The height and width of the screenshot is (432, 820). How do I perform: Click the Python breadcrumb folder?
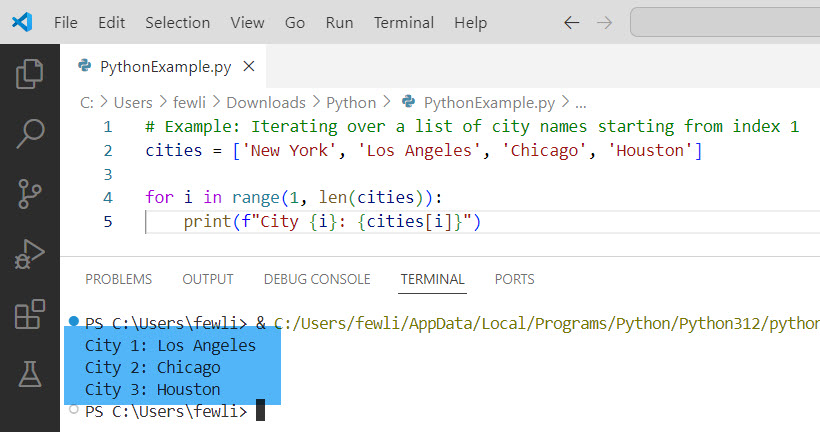click(351, 103)
